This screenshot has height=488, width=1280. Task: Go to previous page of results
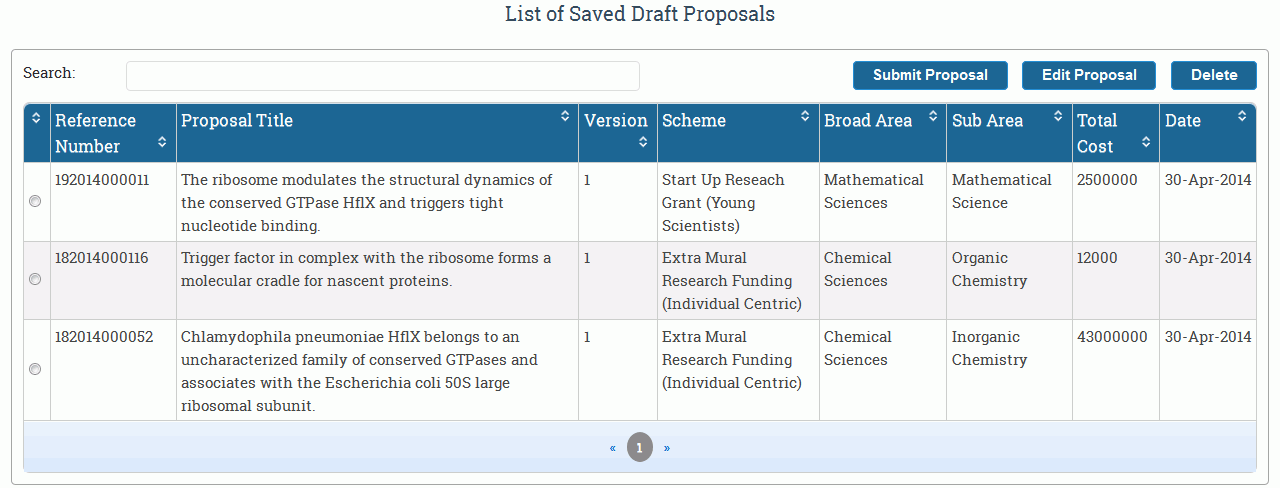pyautogui.click(x=612, y=447)
